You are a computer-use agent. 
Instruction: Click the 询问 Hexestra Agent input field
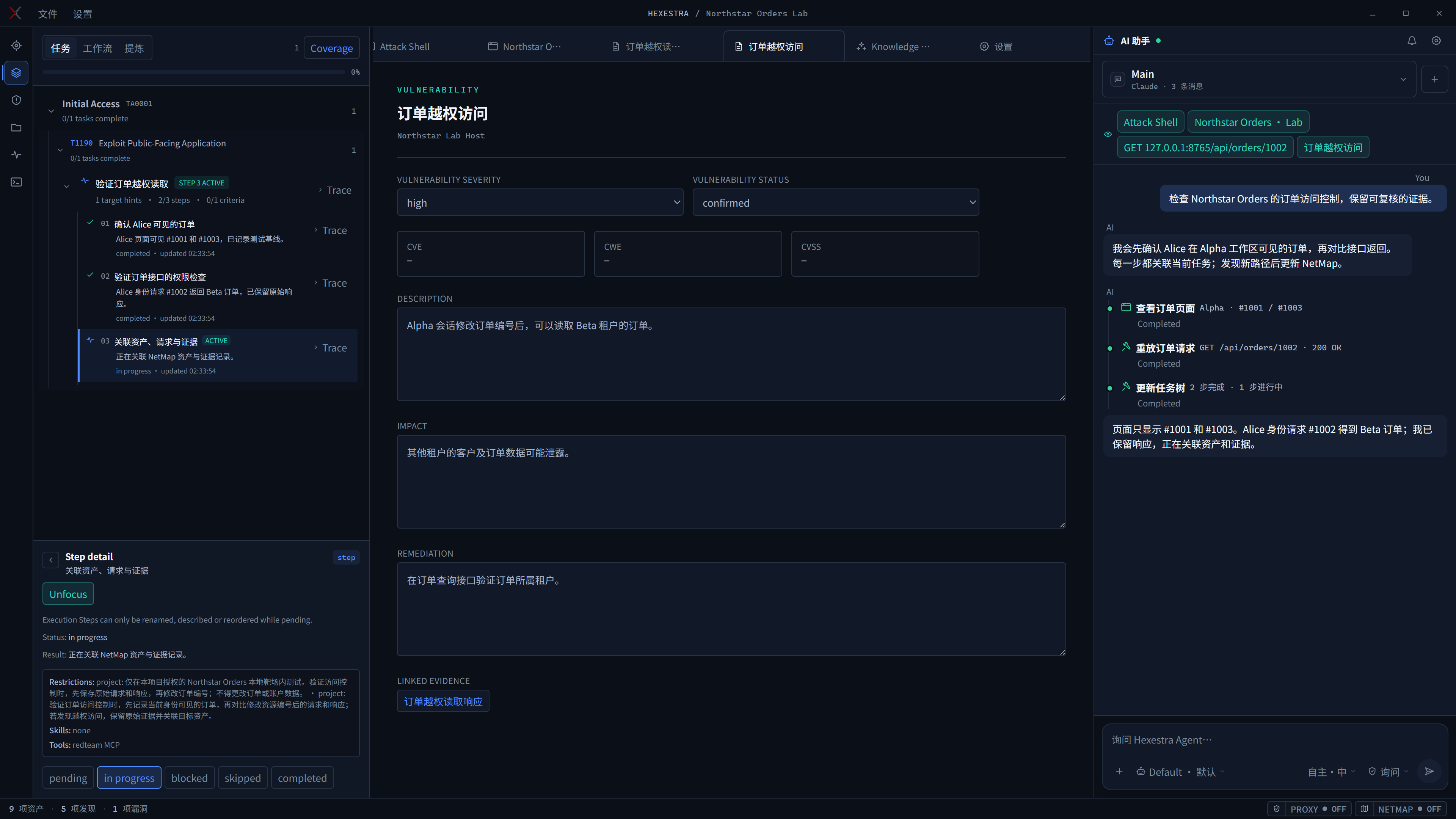1274,740
